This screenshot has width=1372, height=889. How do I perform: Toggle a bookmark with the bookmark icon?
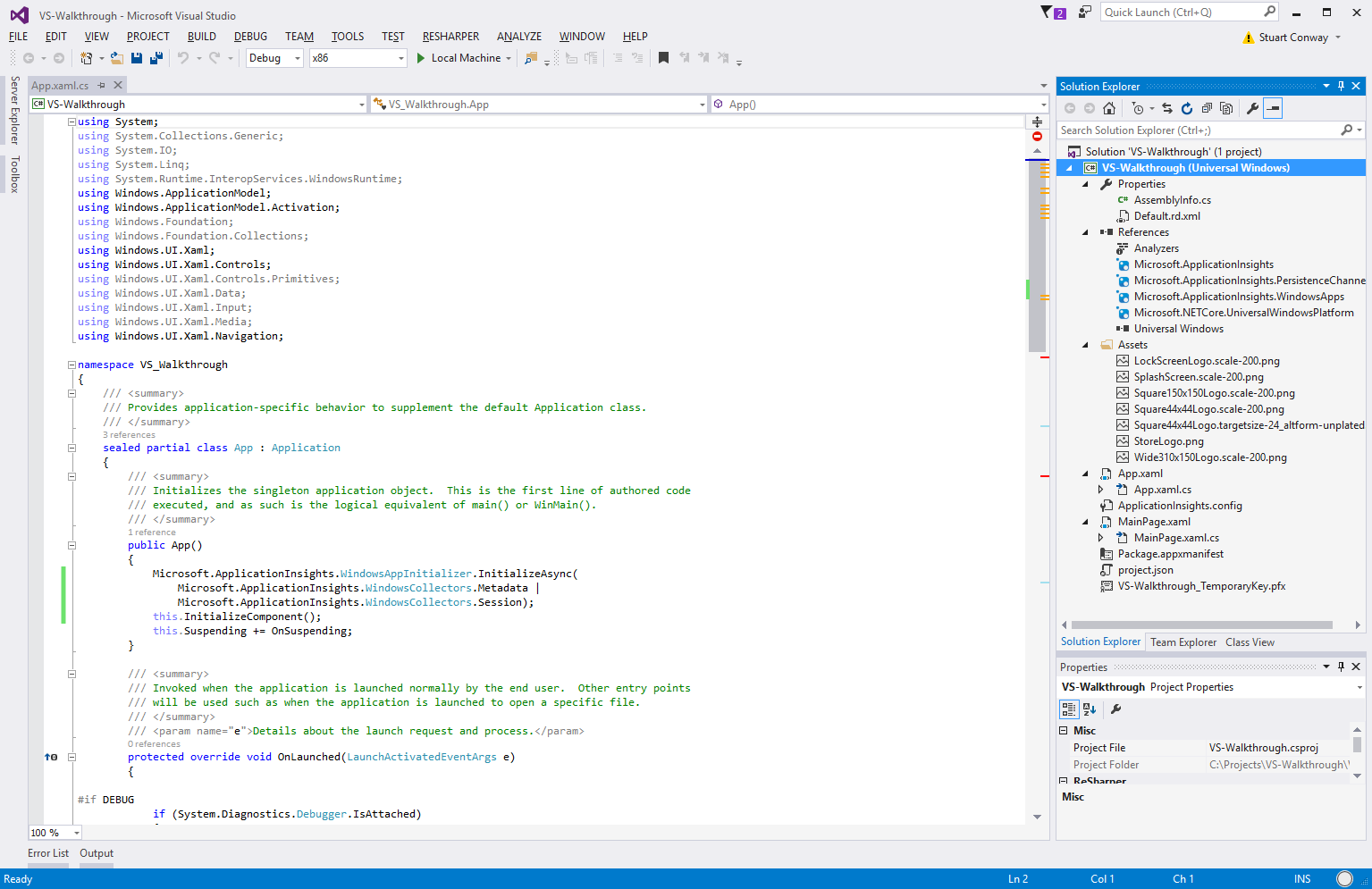[663, 58]
